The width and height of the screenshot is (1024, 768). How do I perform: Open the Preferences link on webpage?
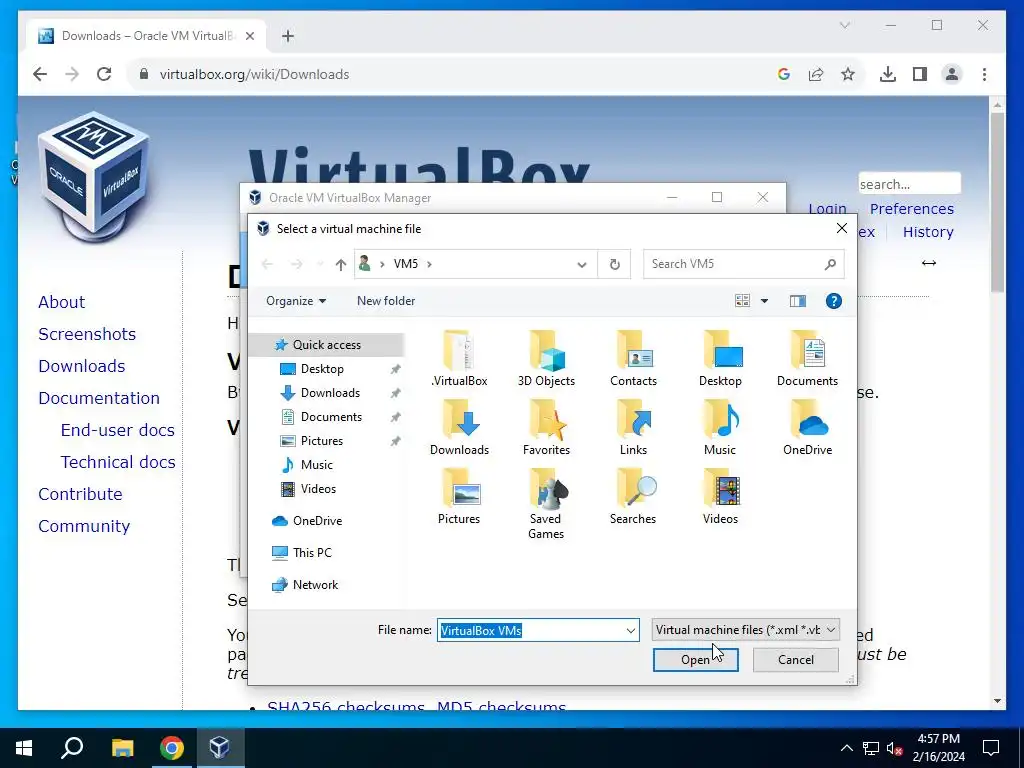[x=912, y=209]
